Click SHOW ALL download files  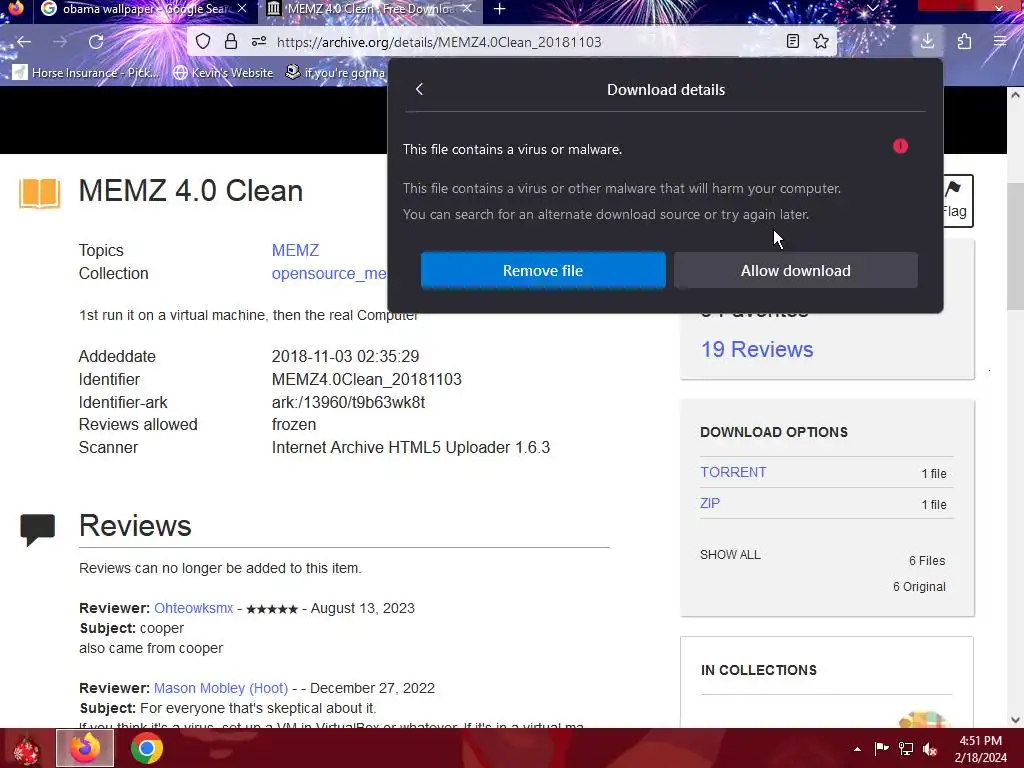pos(730,554)
